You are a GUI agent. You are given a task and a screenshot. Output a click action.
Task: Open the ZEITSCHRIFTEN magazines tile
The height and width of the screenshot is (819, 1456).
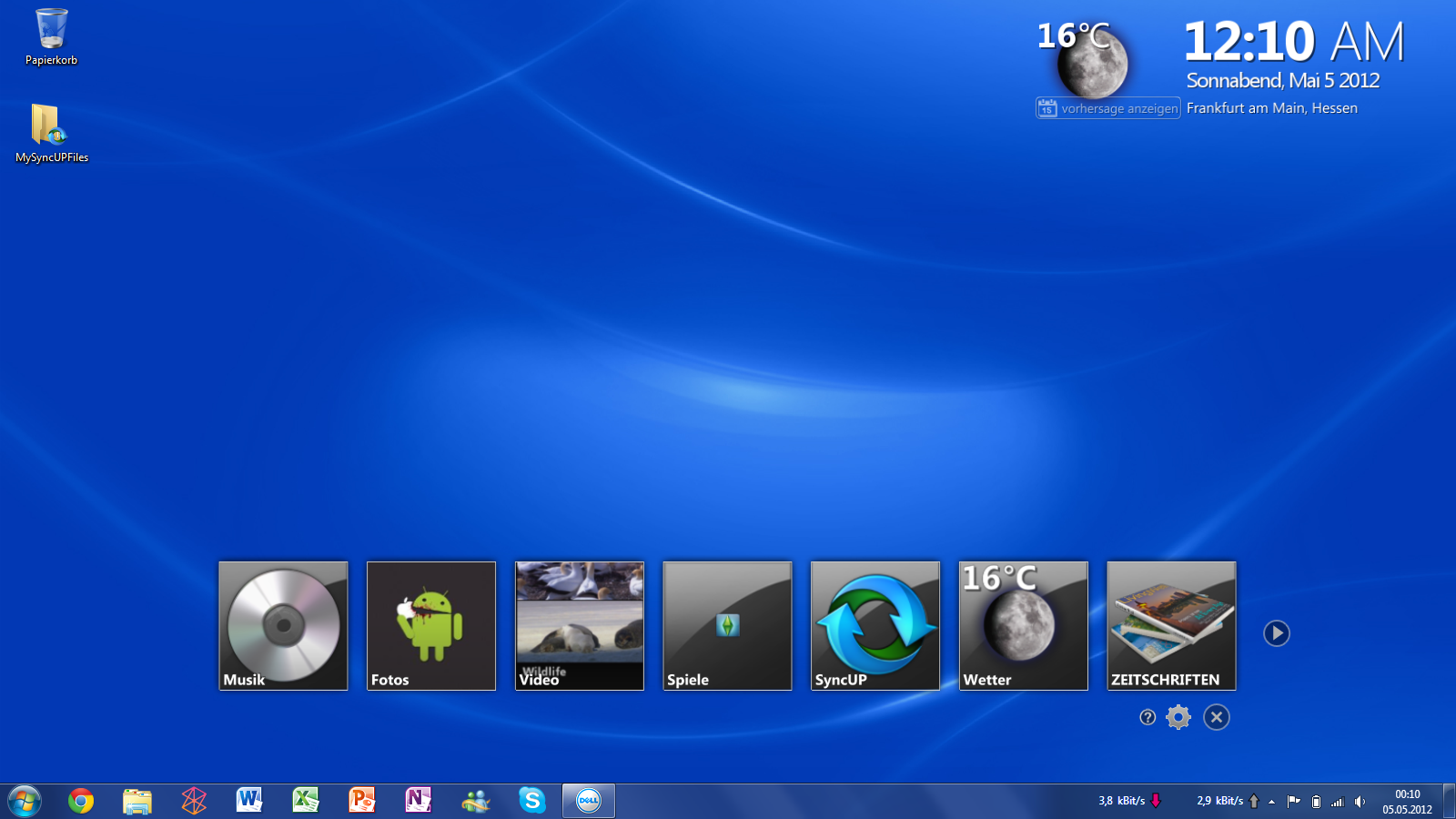(x=1171, y=626)
